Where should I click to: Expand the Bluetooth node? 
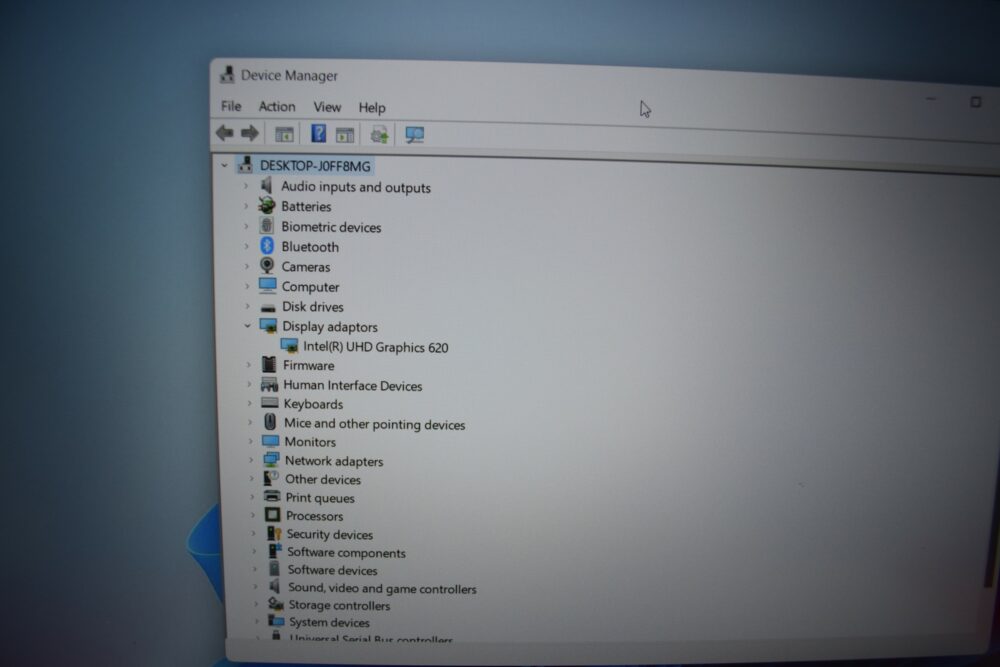click(x=246, y=246)
